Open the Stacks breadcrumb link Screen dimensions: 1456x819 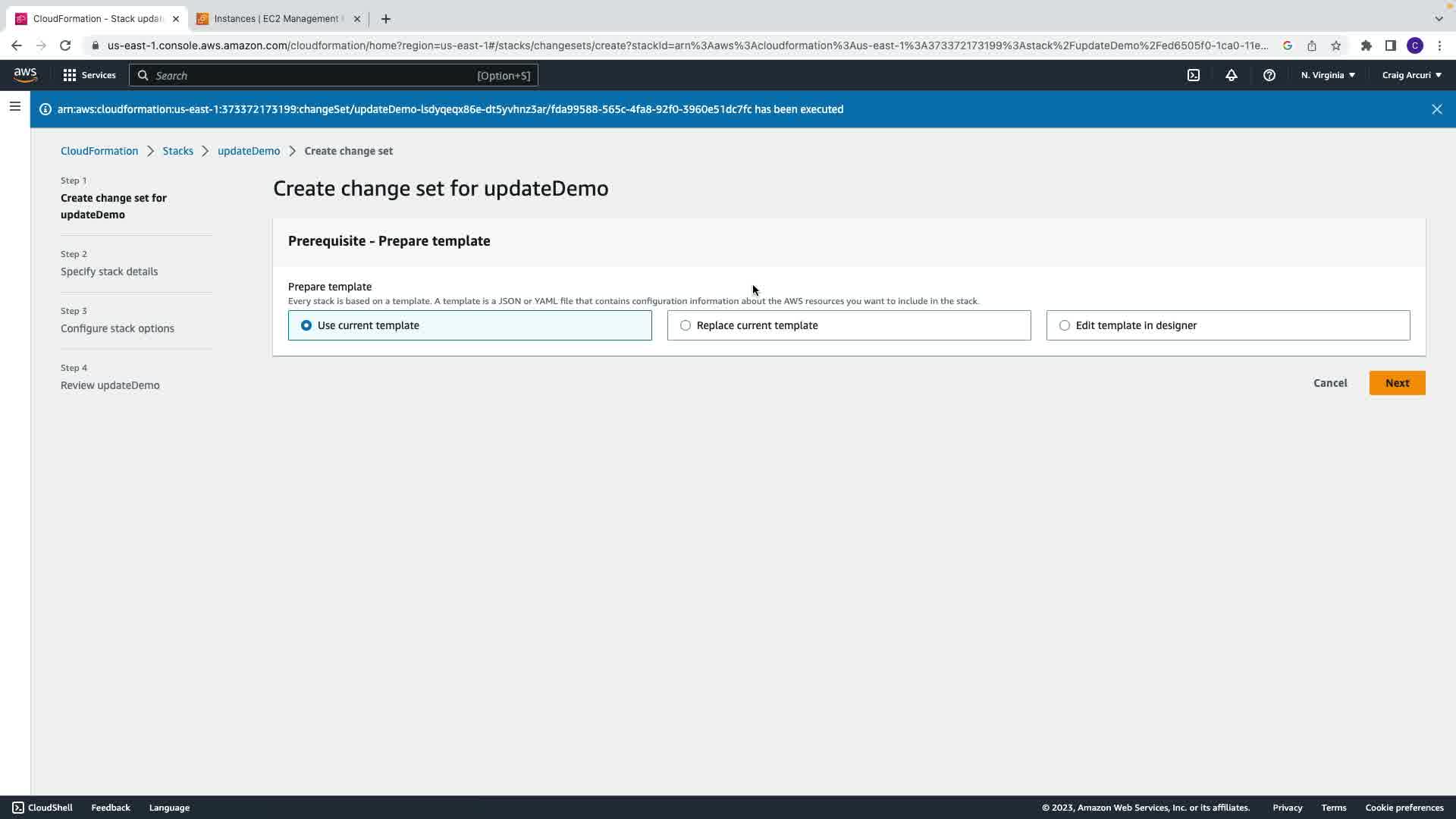pos(177,151)
